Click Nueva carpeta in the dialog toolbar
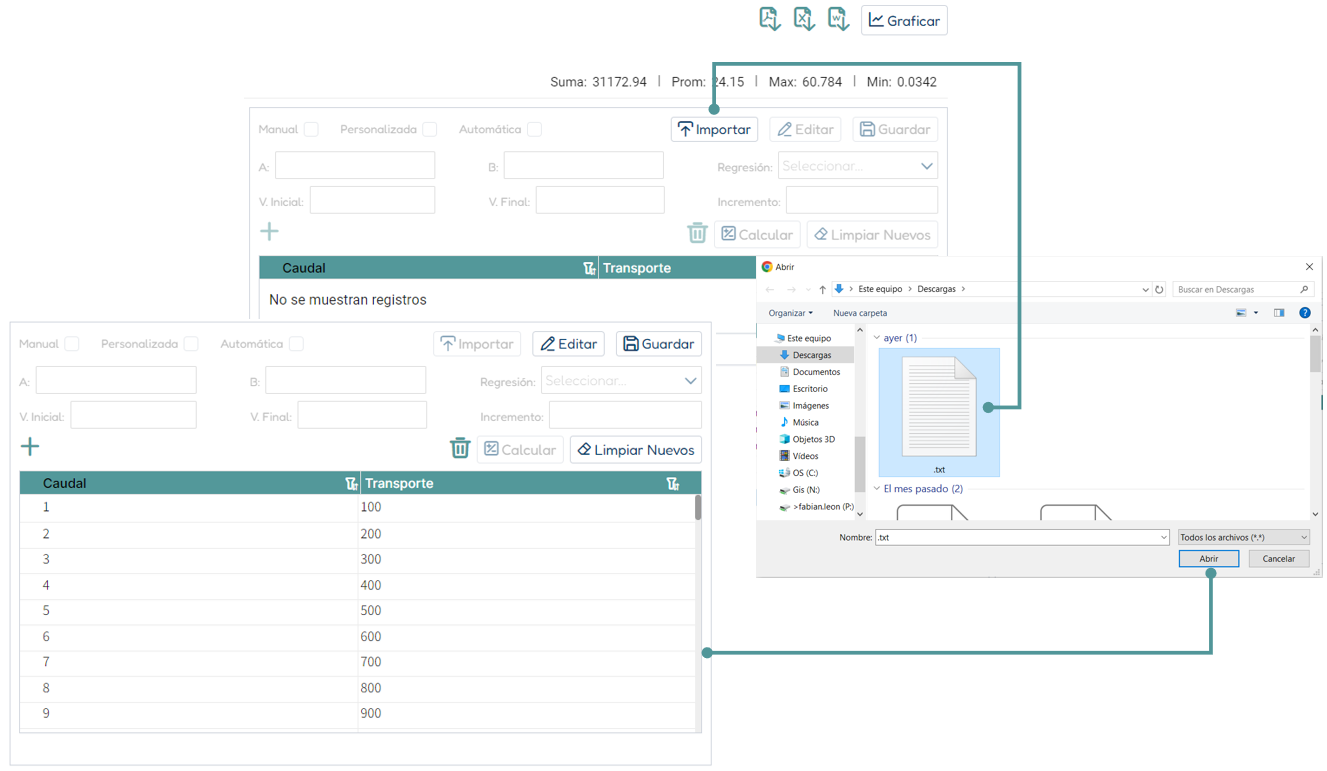The width and height of the screenshot is (1327, 771). (860, 313)
